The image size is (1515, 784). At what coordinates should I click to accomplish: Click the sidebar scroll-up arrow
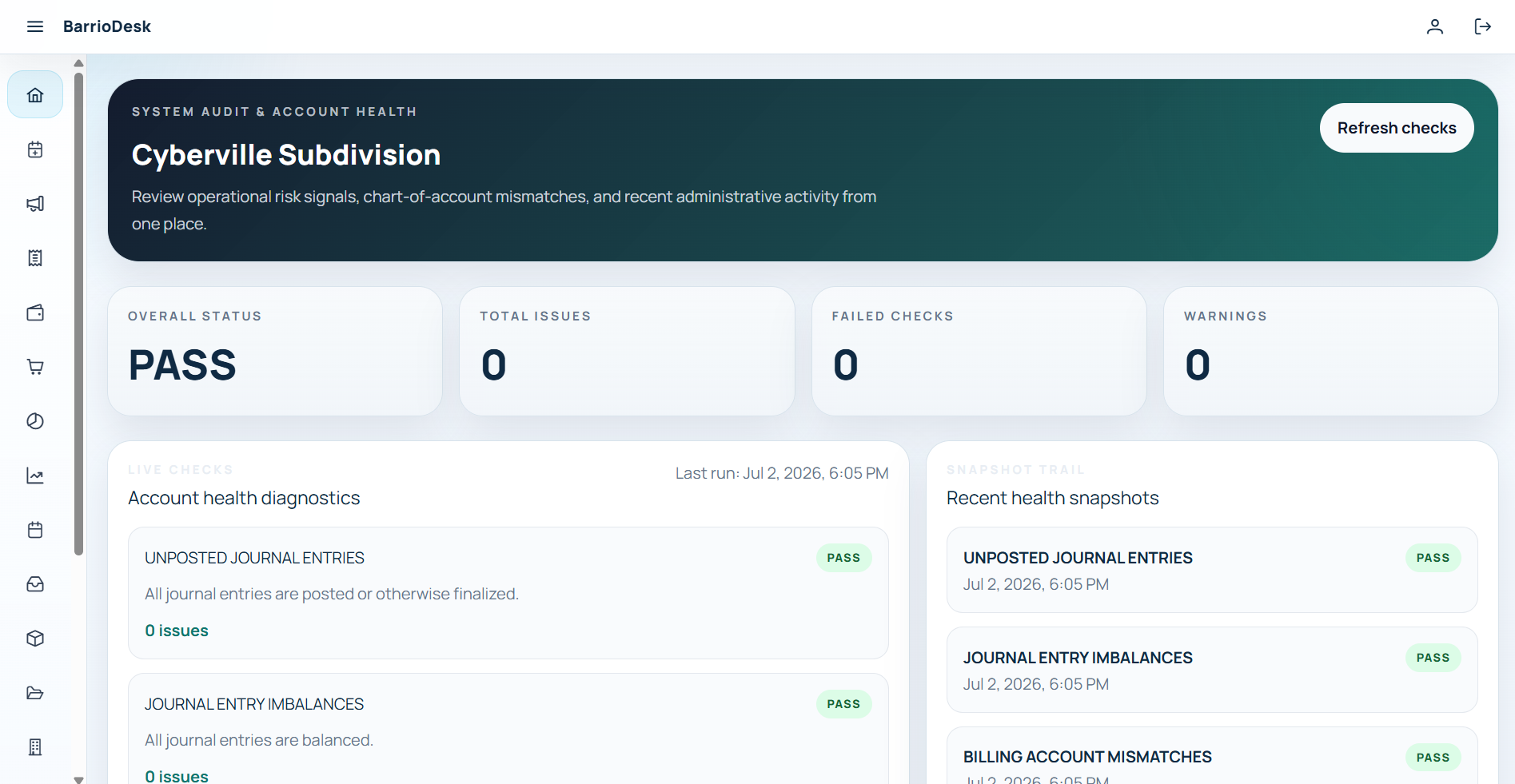(x=78, y=63)
